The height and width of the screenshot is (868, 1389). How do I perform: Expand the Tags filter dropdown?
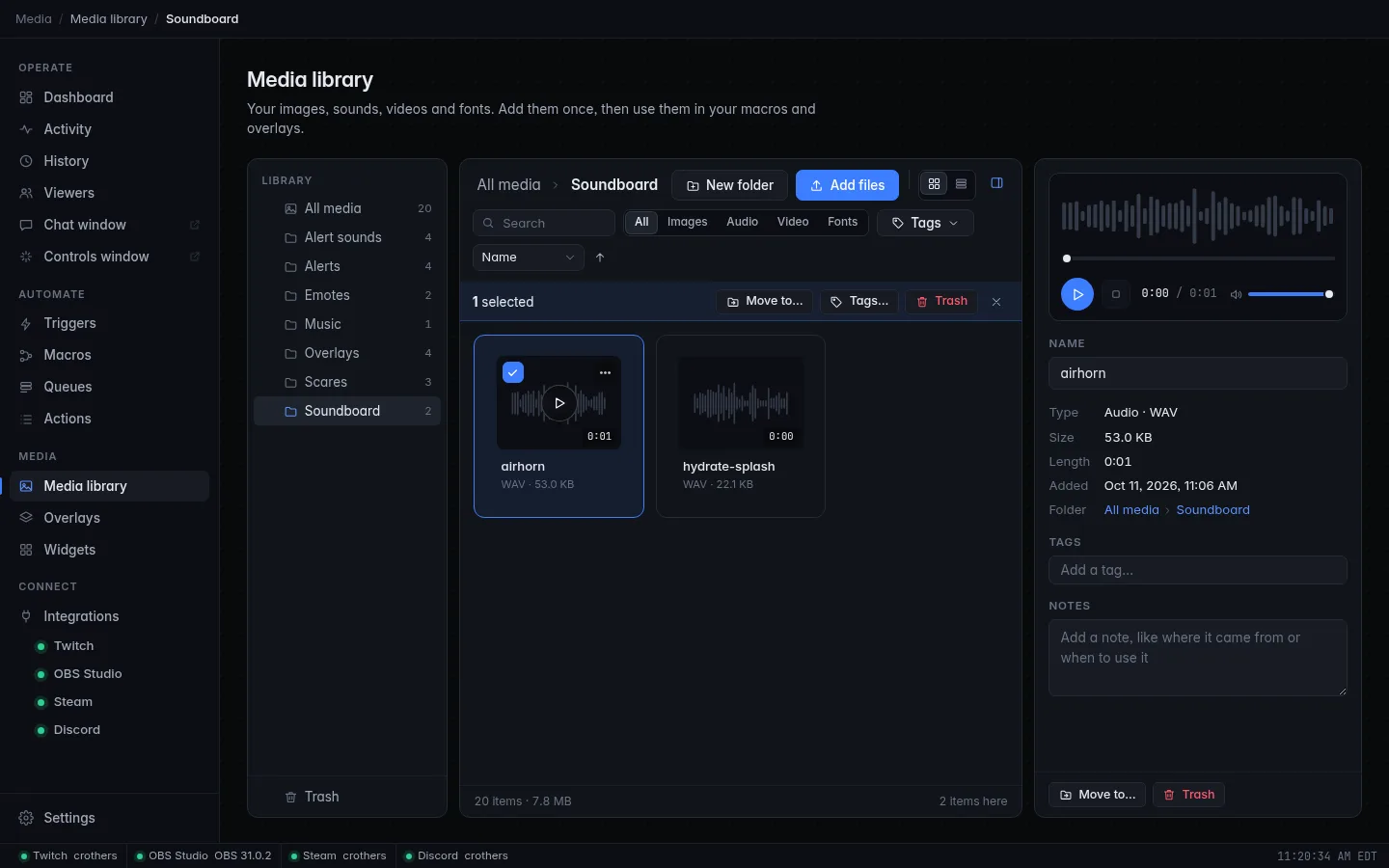click(x=925, y=223)
